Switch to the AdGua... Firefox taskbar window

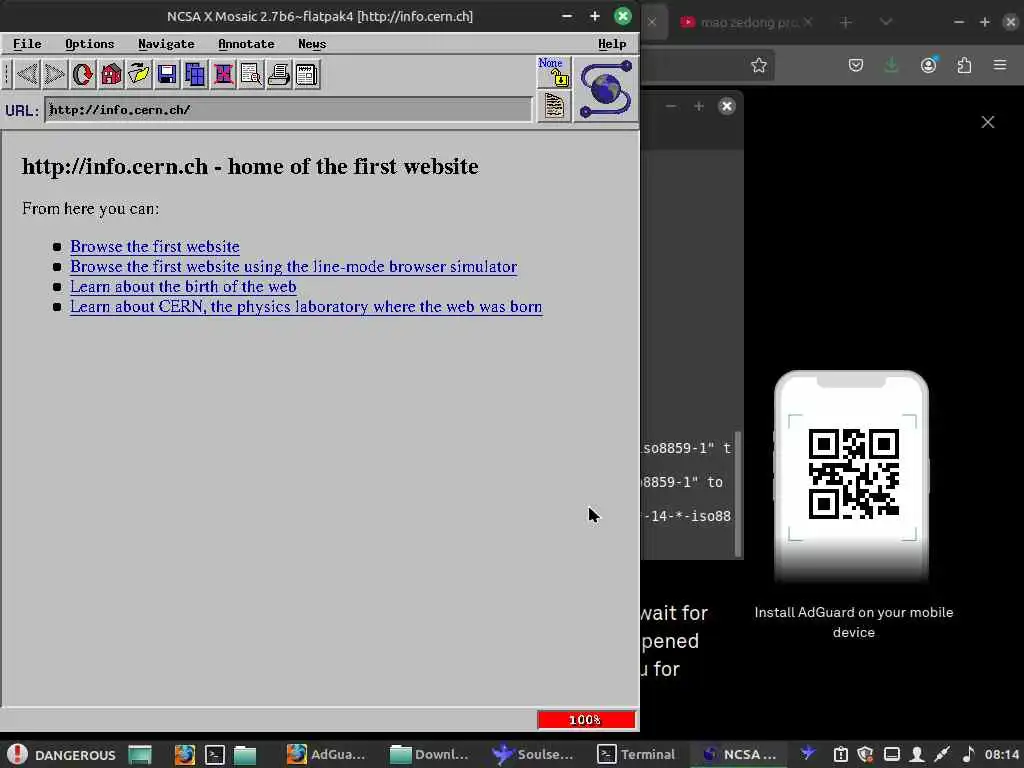point(327,754)
